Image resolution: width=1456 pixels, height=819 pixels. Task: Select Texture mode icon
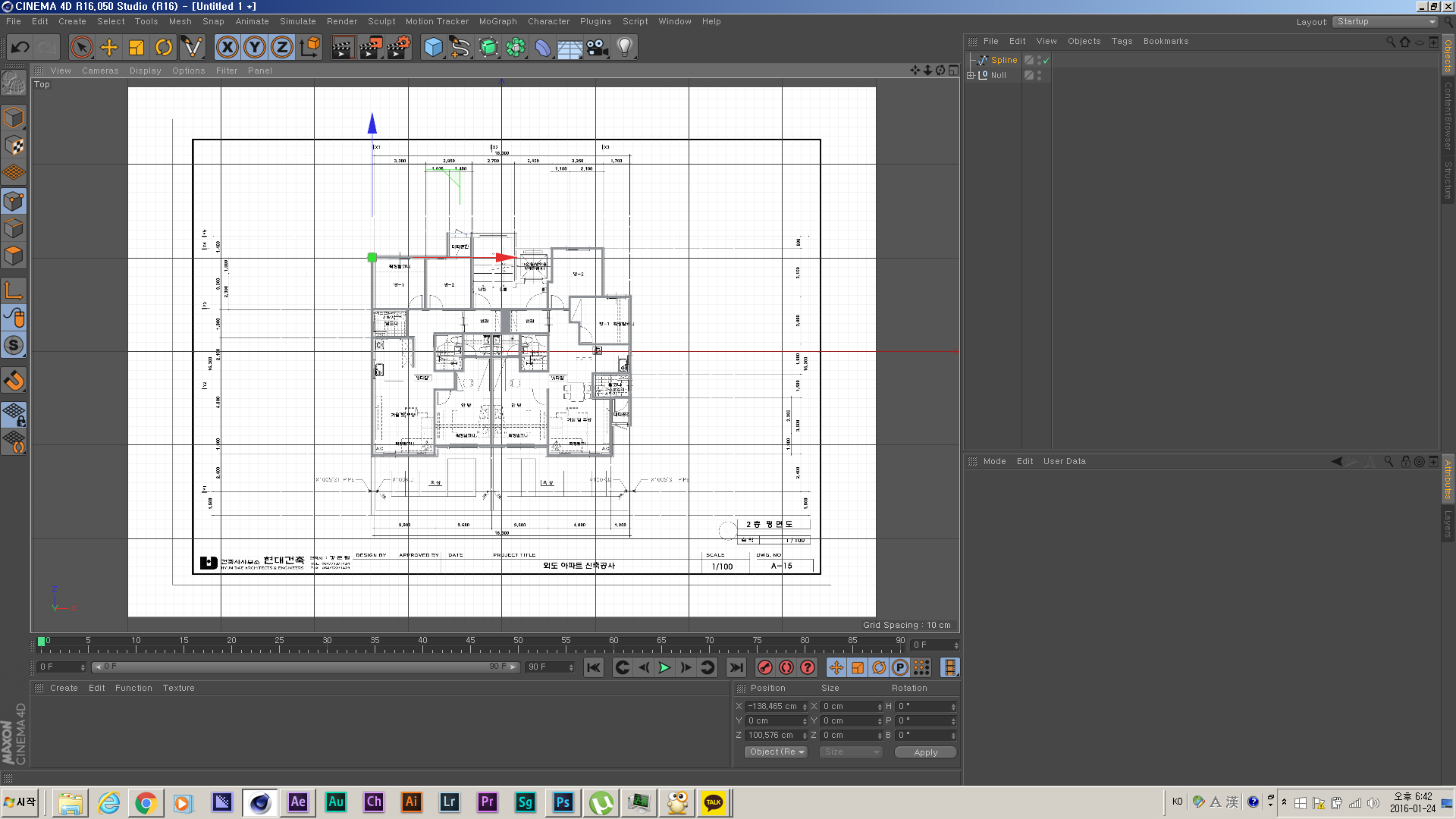[14, 145]
